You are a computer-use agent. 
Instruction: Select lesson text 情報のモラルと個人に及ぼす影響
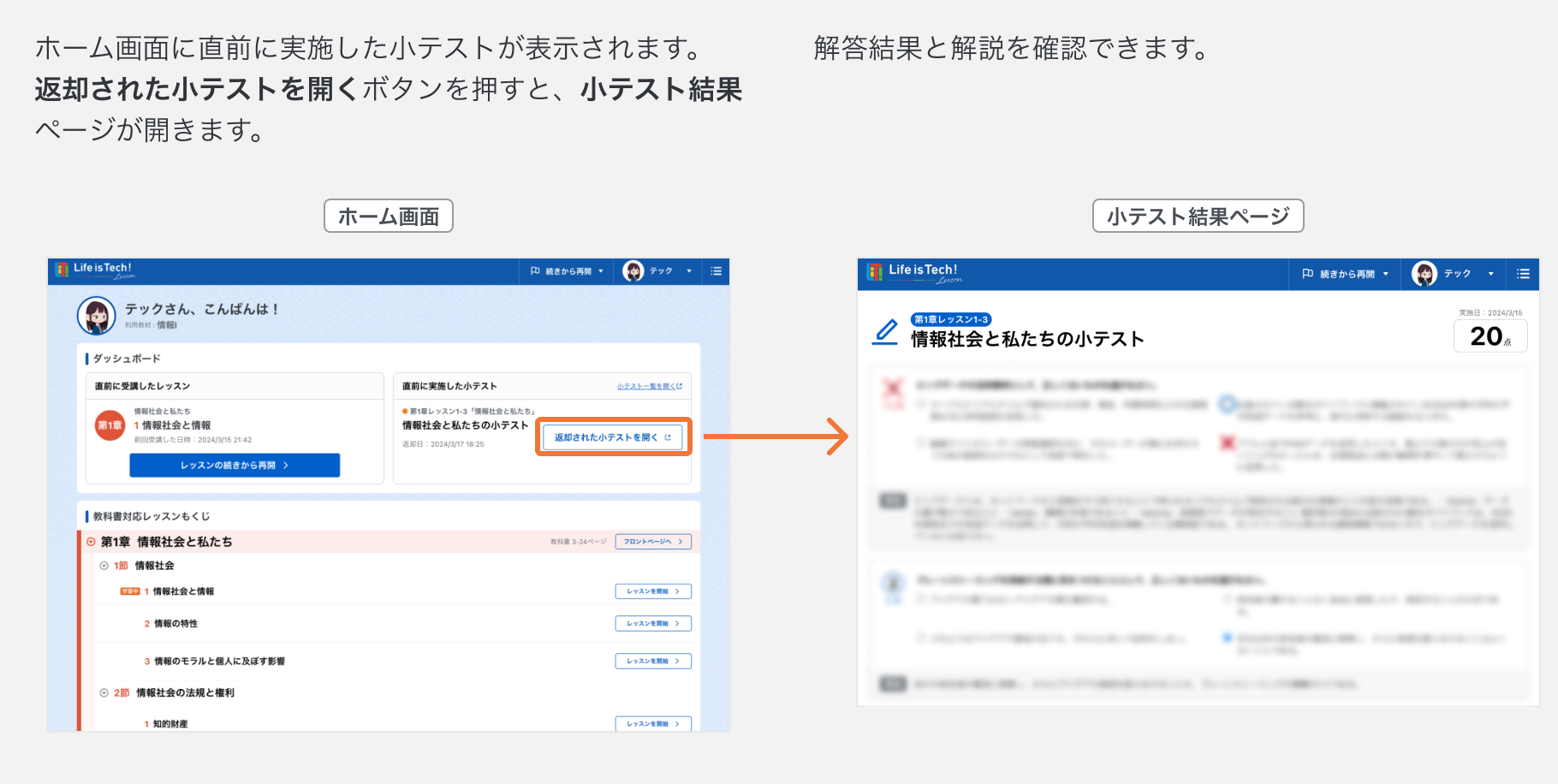219,662
